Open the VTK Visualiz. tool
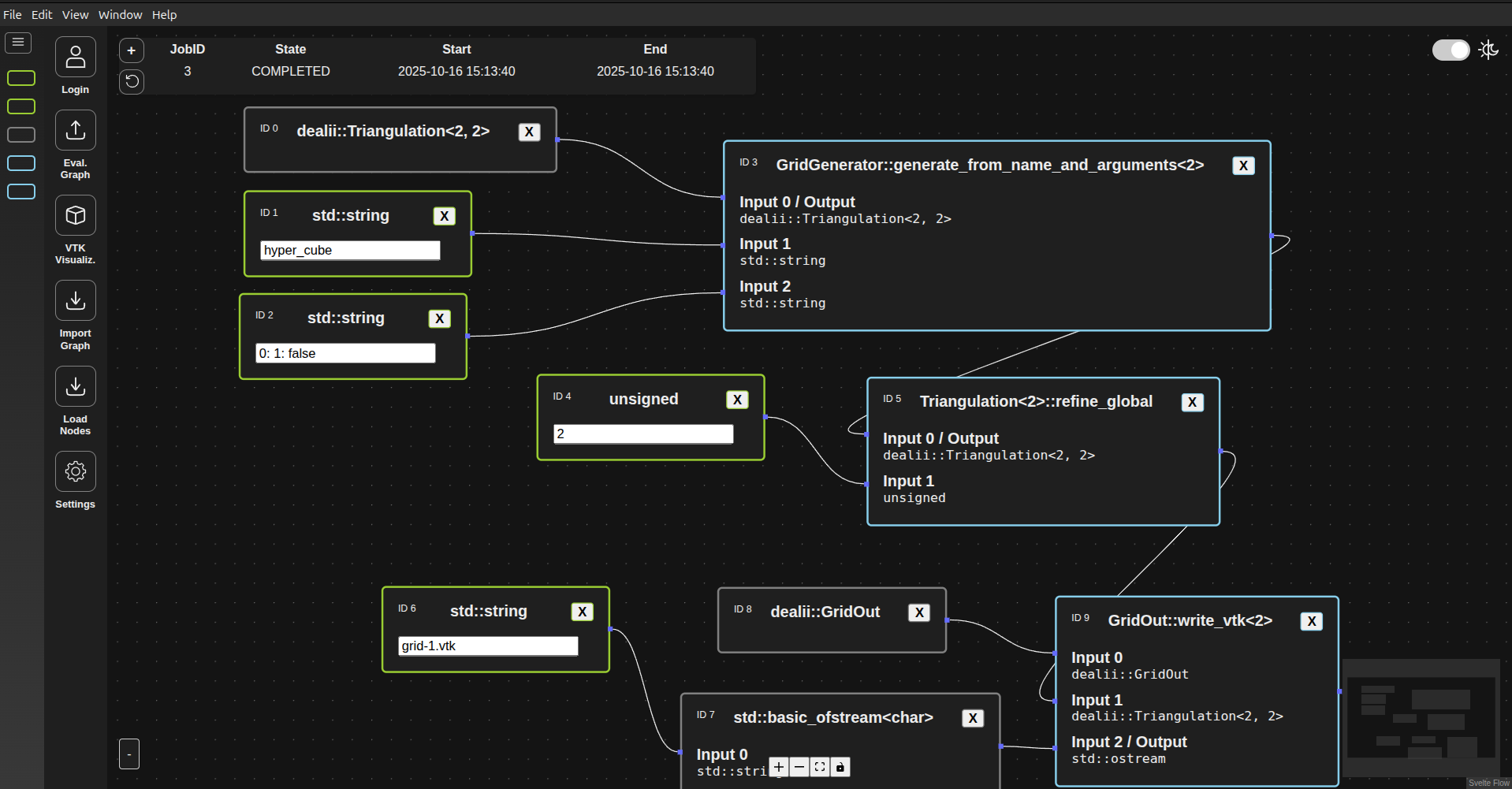 coord(75,214)
